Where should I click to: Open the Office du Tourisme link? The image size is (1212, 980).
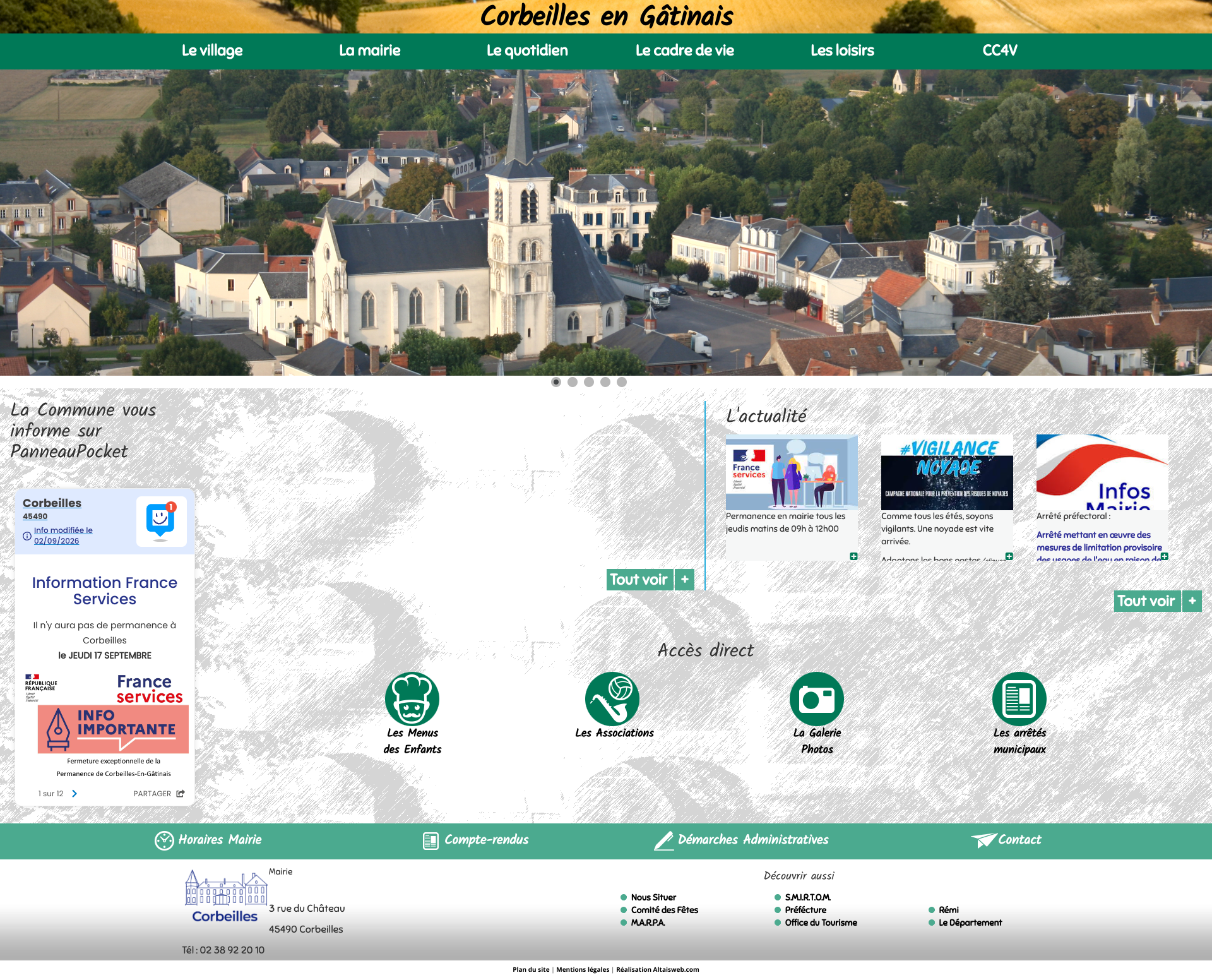(x=821, y=923)
